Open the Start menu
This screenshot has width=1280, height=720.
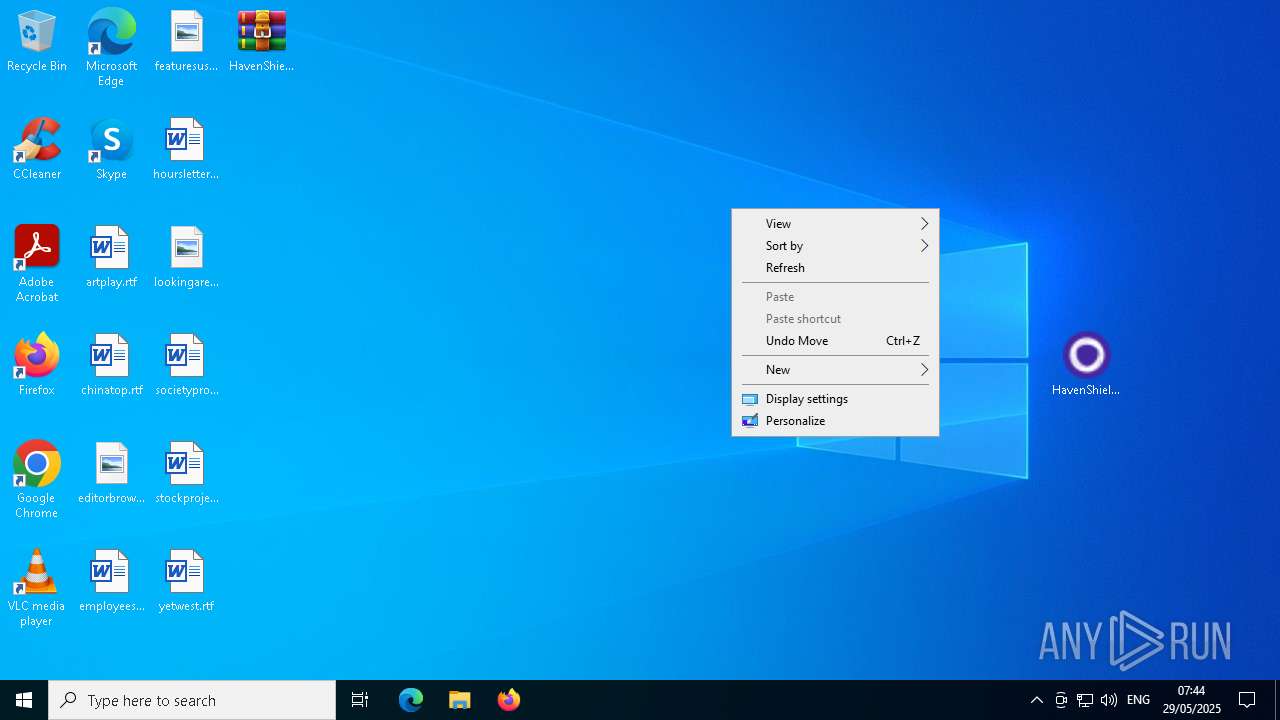pos(24,700)
